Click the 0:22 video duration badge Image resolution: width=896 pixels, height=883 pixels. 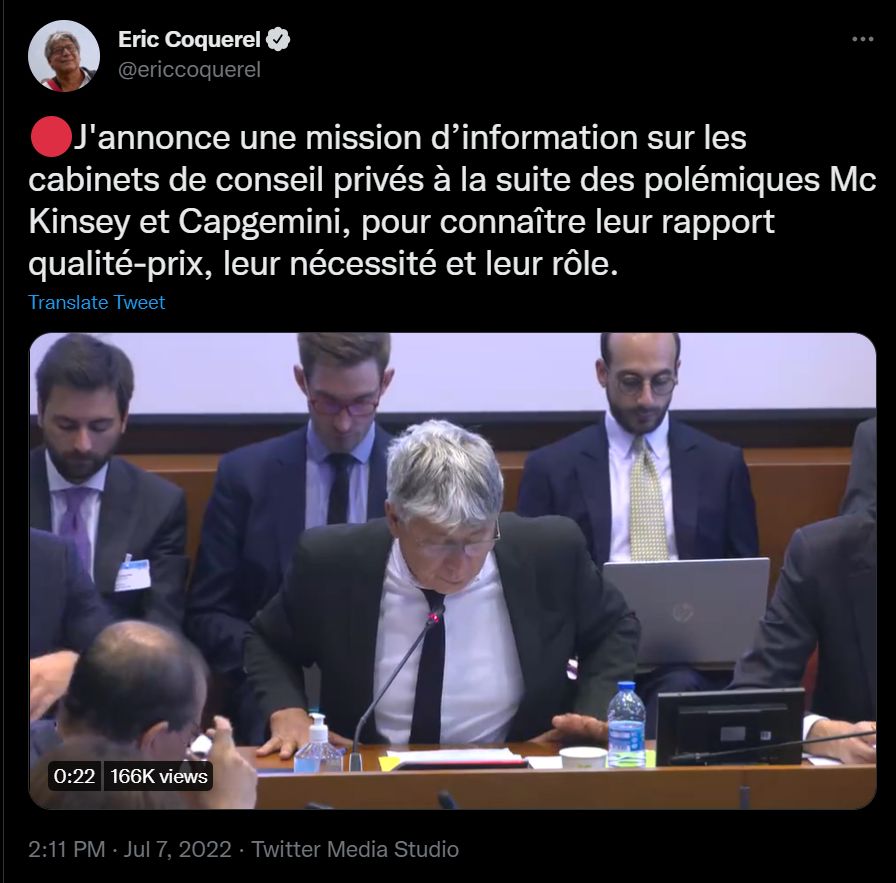pos(74,776)
